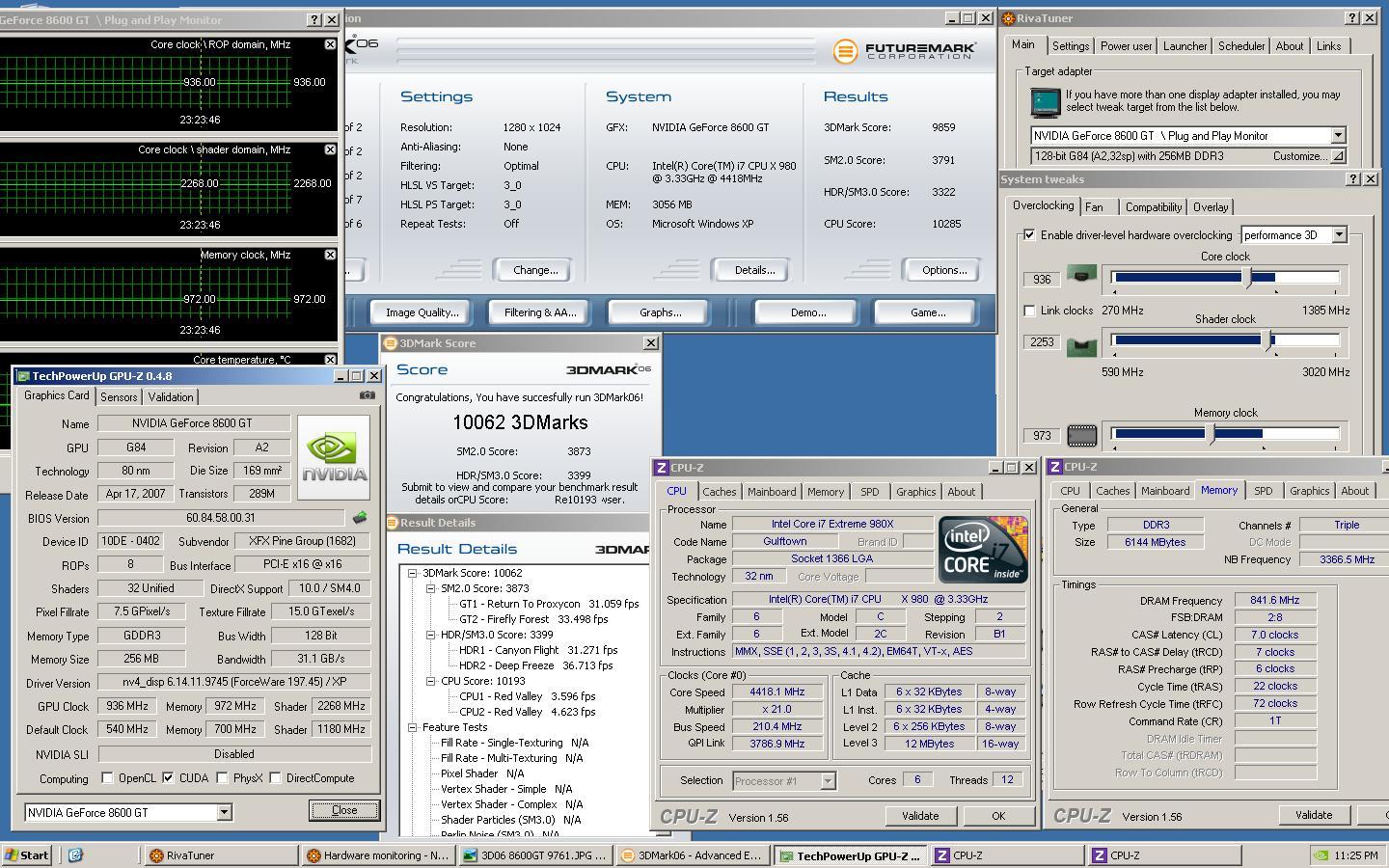Click the Core clock GPU chip icon
Screen dimensions: 1389x868
[x=1081, y=276]
